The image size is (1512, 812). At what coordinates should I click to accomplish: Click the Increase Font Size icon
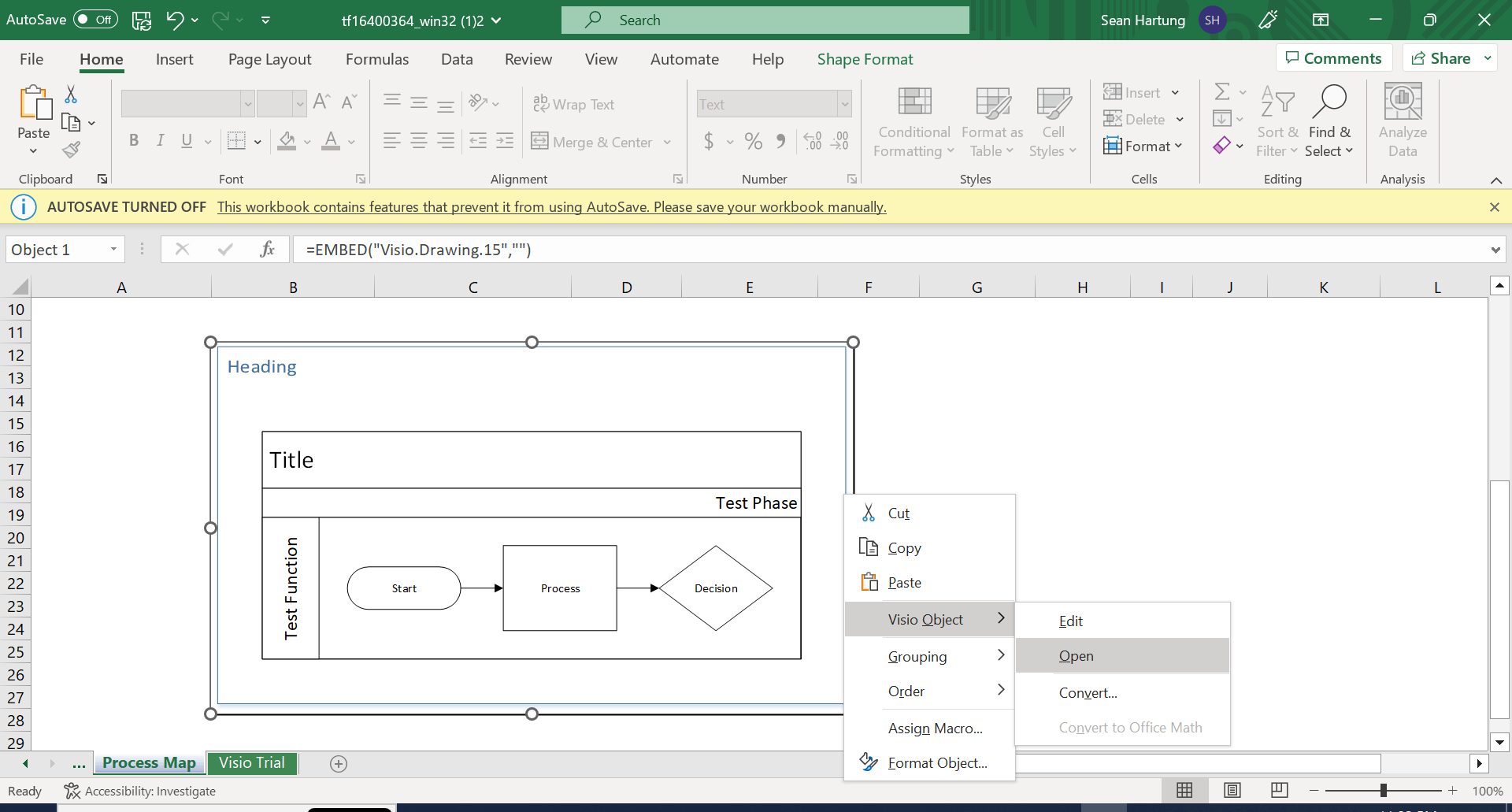point(321,102)
